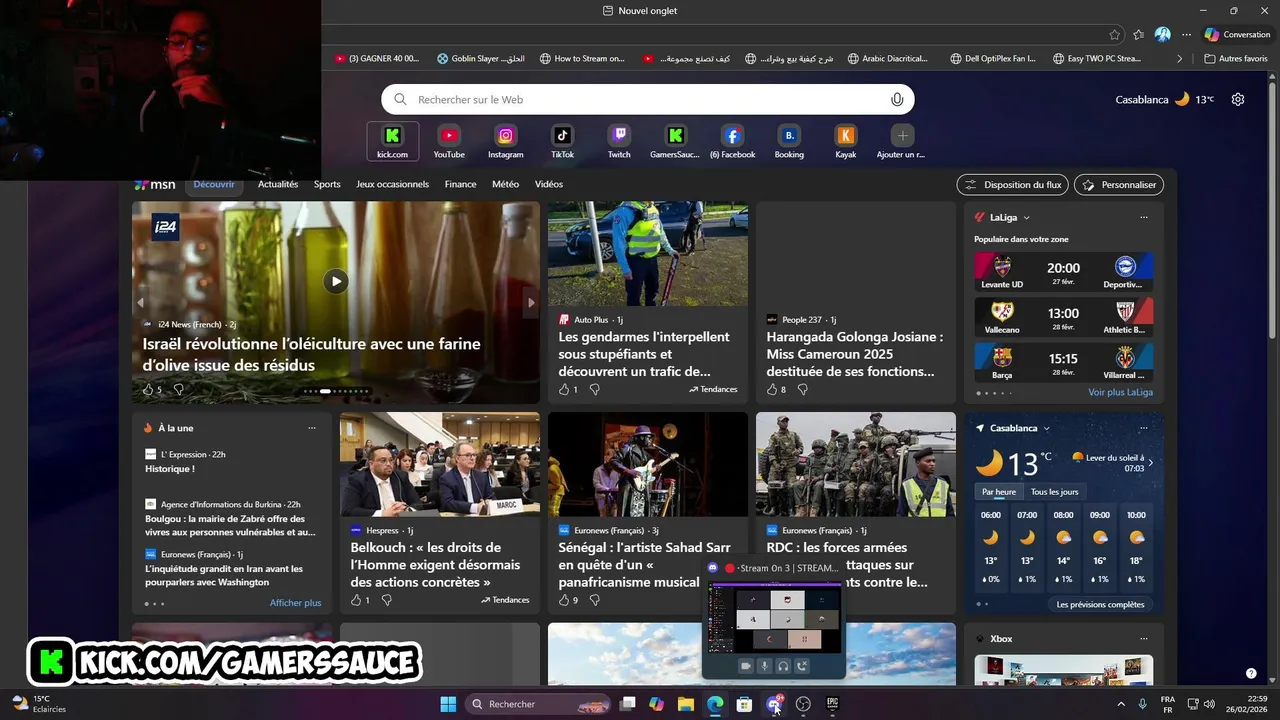Like the Israël oléiculture article
This screenshot has width=1280, height=720.
[148, 389]
